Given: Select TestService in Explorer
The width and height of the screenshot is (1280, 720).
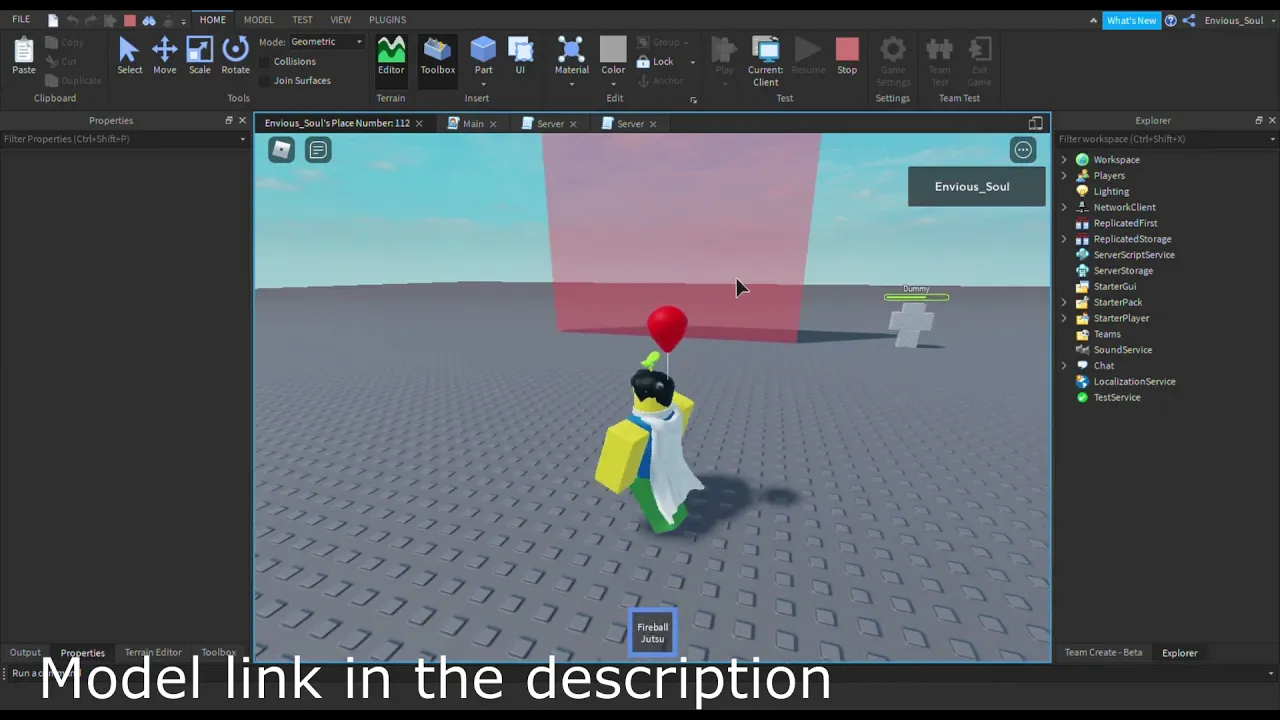Looking at the screenshot, I should coord(1116,398).
